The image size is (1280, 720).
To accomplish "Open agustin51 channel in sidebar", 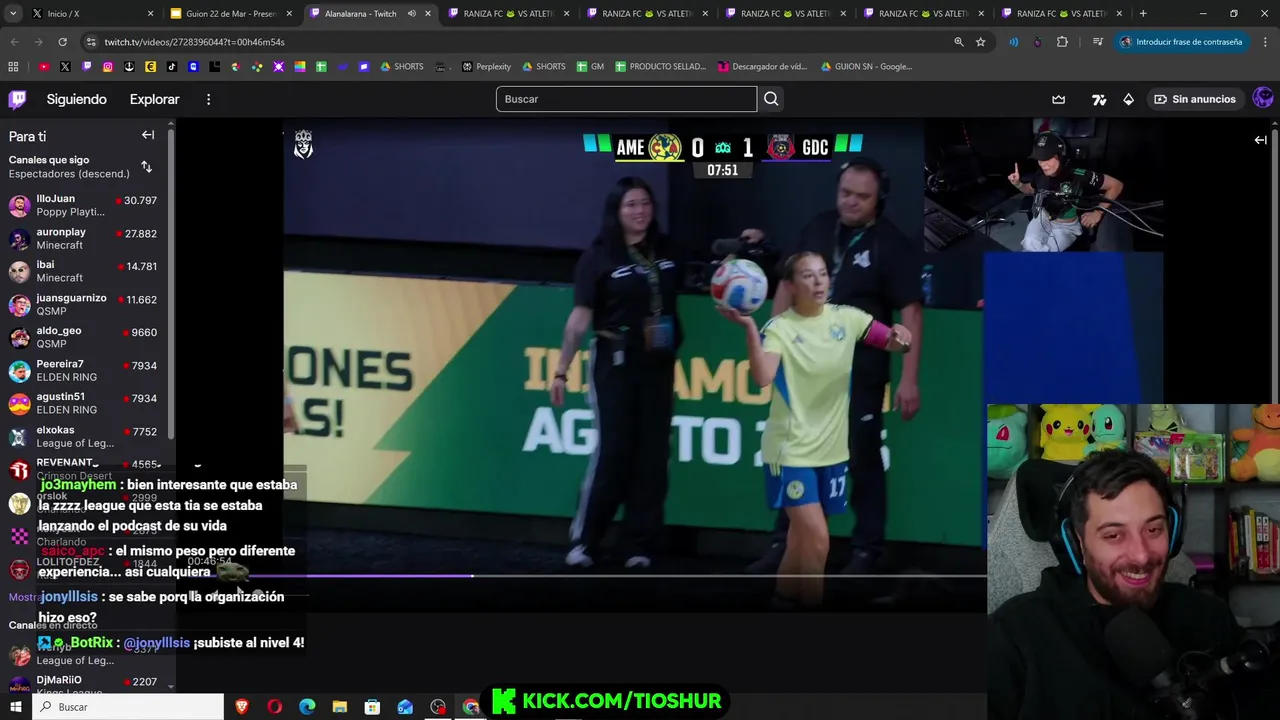I will click(87, 403).
